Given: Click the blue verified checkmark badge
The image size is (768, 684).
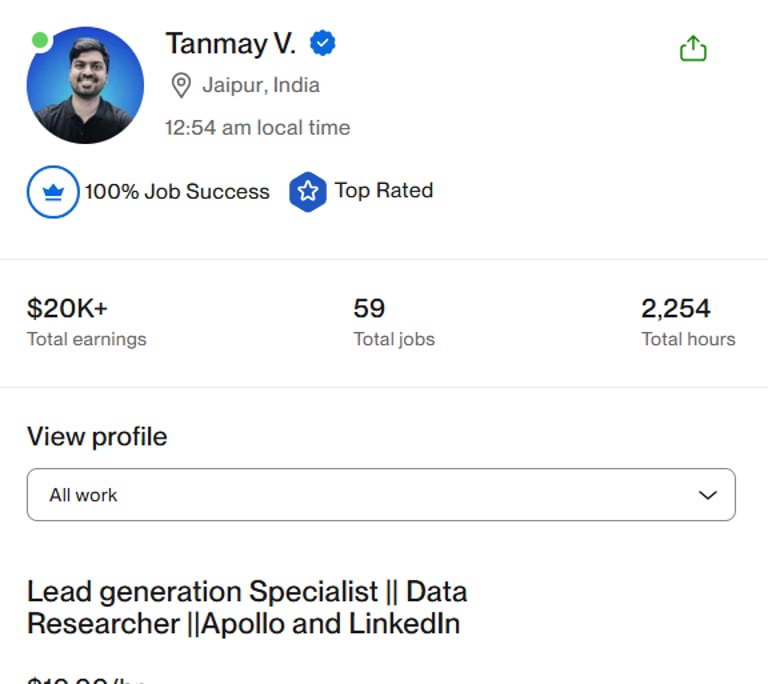Looking at the screenshot, I should (x=322, y=43).
